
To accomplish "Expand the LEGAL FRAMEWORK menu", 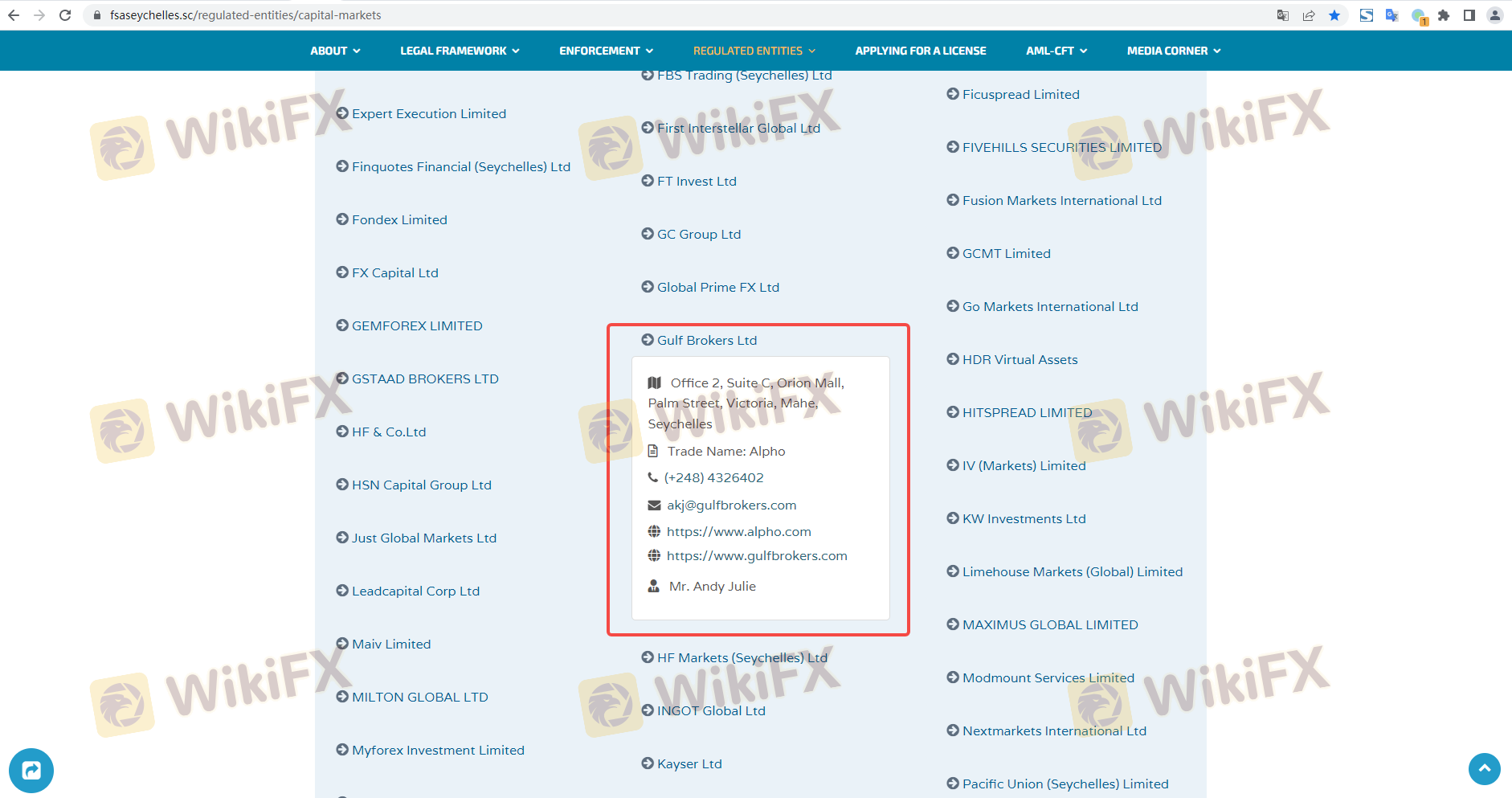I will coord(460,51).
